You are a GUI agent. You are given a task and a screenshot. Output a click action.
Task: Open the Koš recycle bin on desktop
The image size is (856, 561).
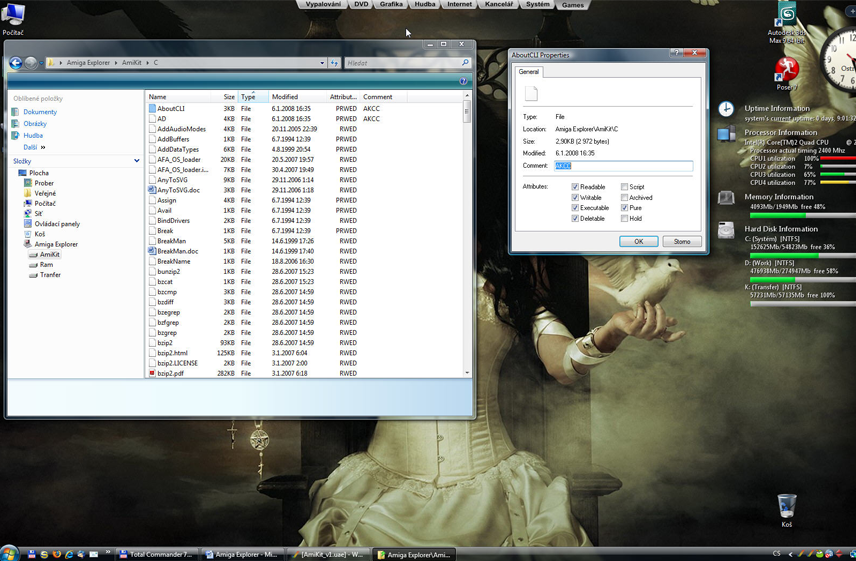point(787,510)
